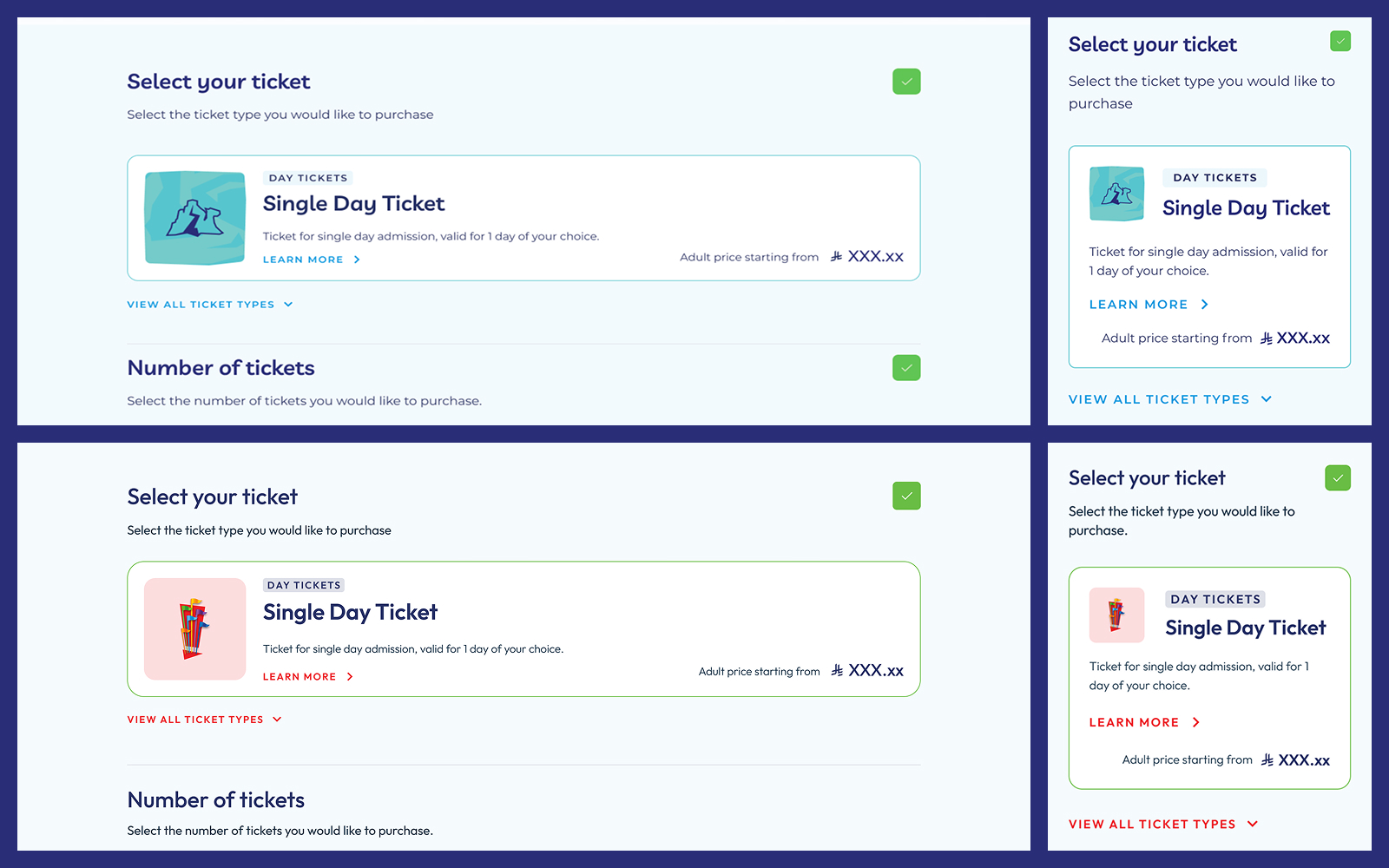Expand blue 'VIEW ALL TICKET TYPES' in the wide layout
Viewport: 1389px width, 868px height.
210,305
